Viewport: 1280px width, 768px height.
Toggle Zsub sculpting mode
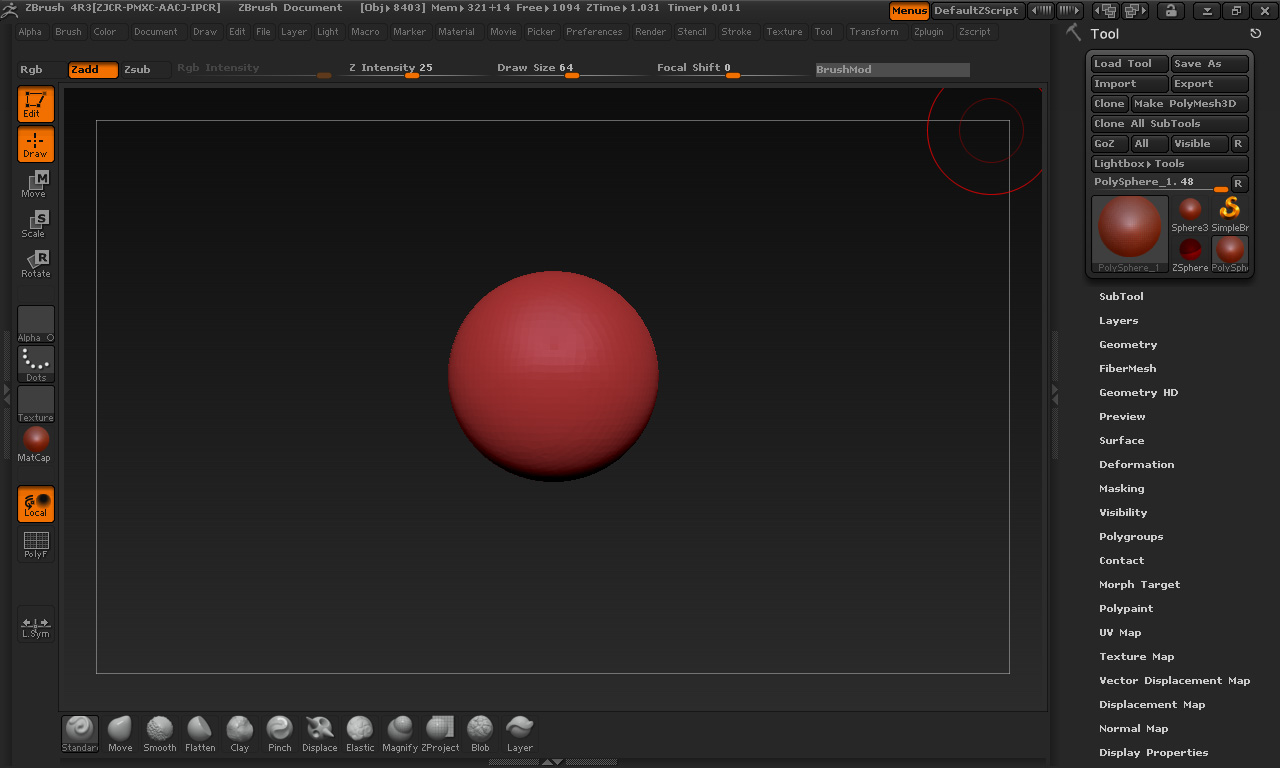(x=137, y=70)
